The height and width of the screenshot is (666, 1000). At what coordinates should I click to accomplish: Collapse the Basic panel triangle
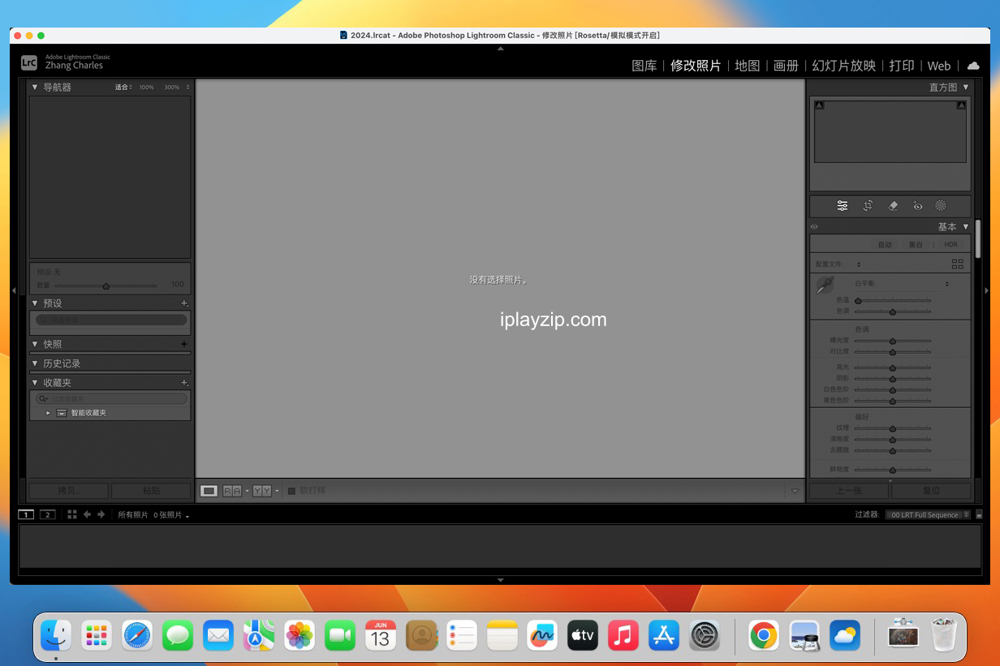coord(966,227)
